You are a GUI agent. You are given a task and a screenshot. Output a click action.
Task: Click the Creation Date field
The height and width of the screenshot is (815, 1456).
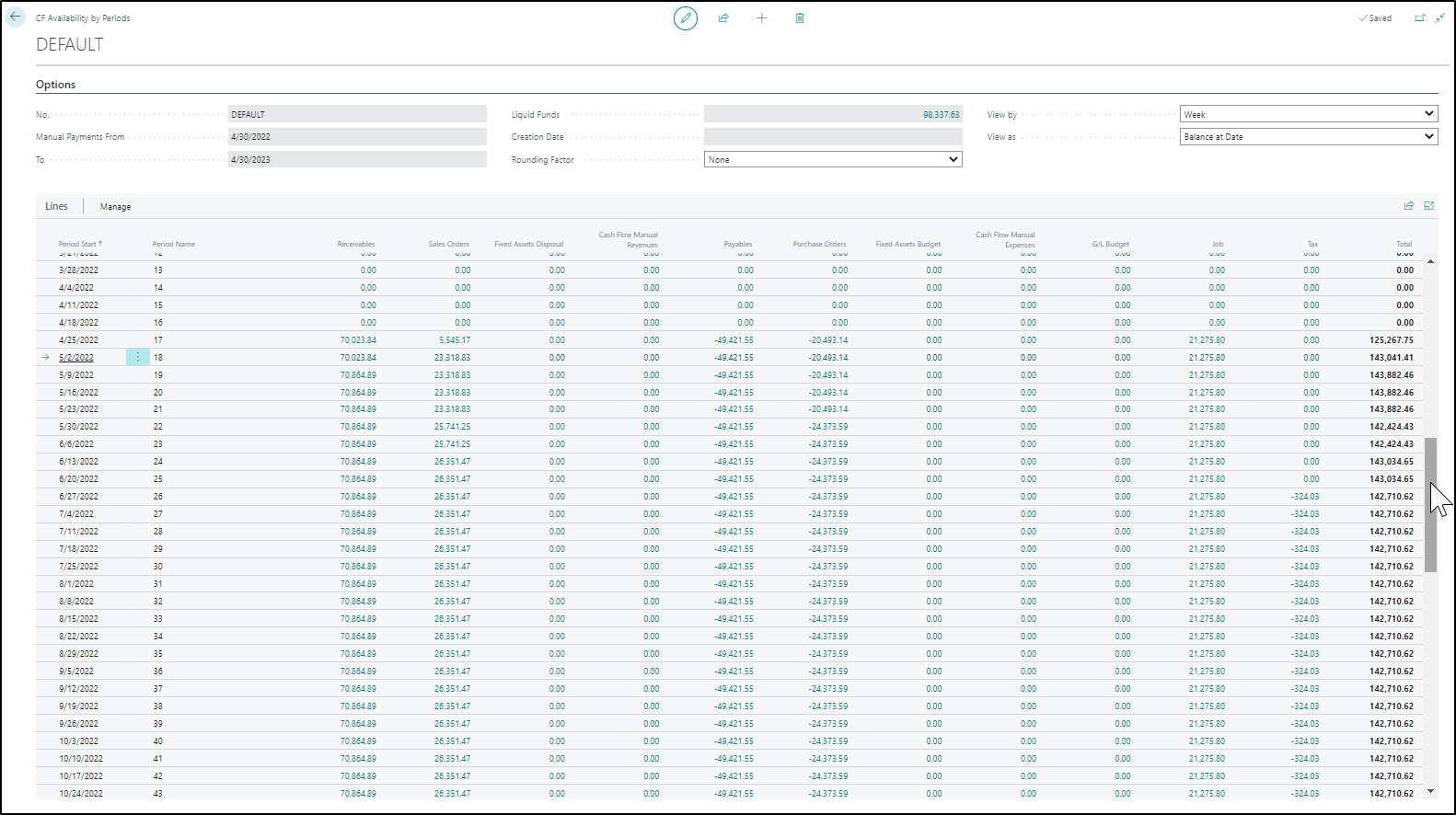pos(833,136)
